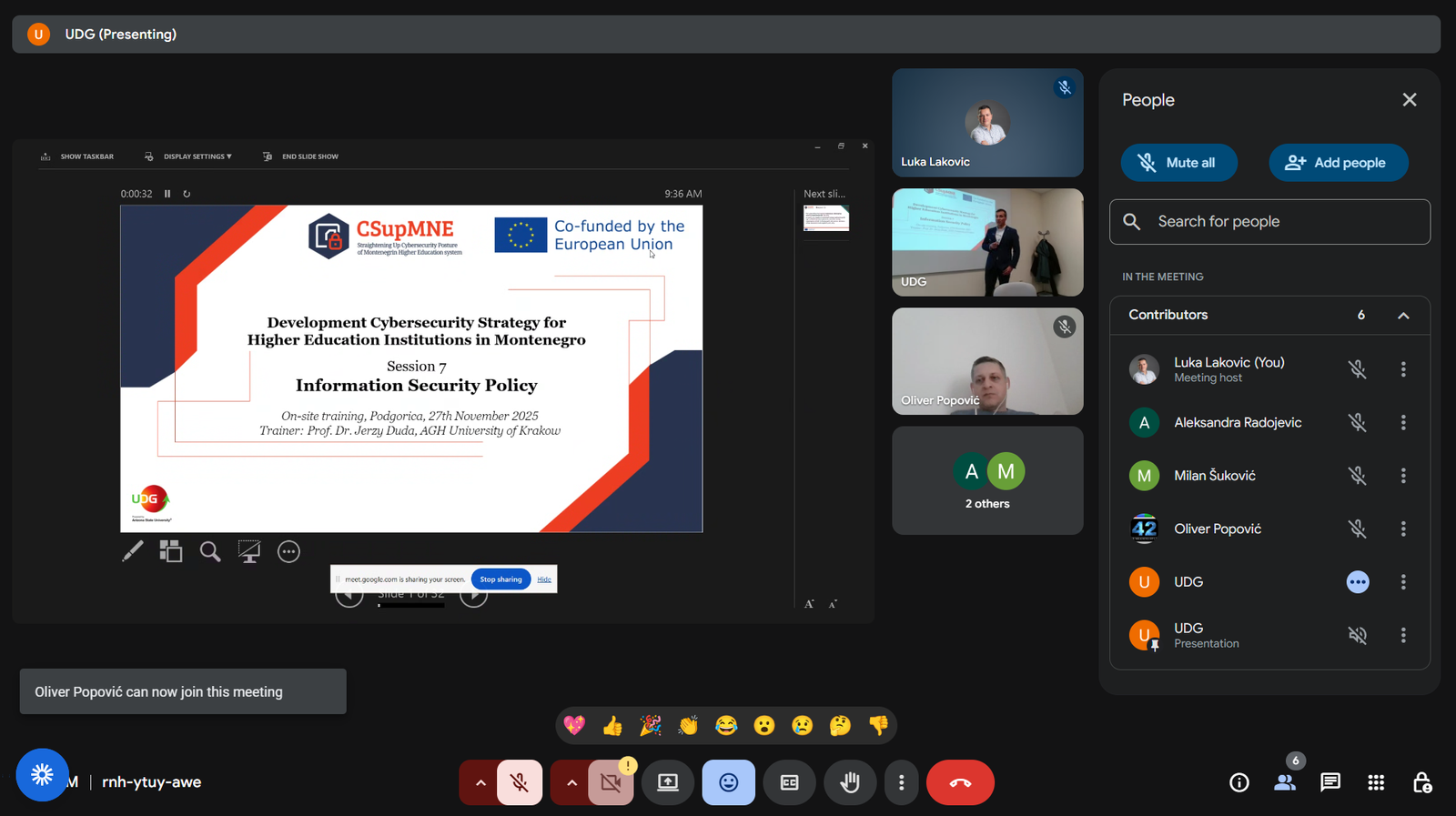Screen dimensions: 1456x816
Task: Open the chat with everyone icon
Action: [1330, 782]
